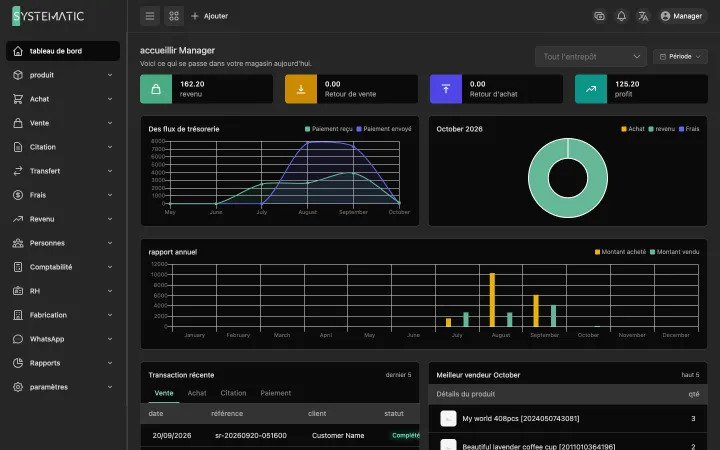The image size is (720, 450).
Task: Click the August yellow bar
Action: point(492,300)
